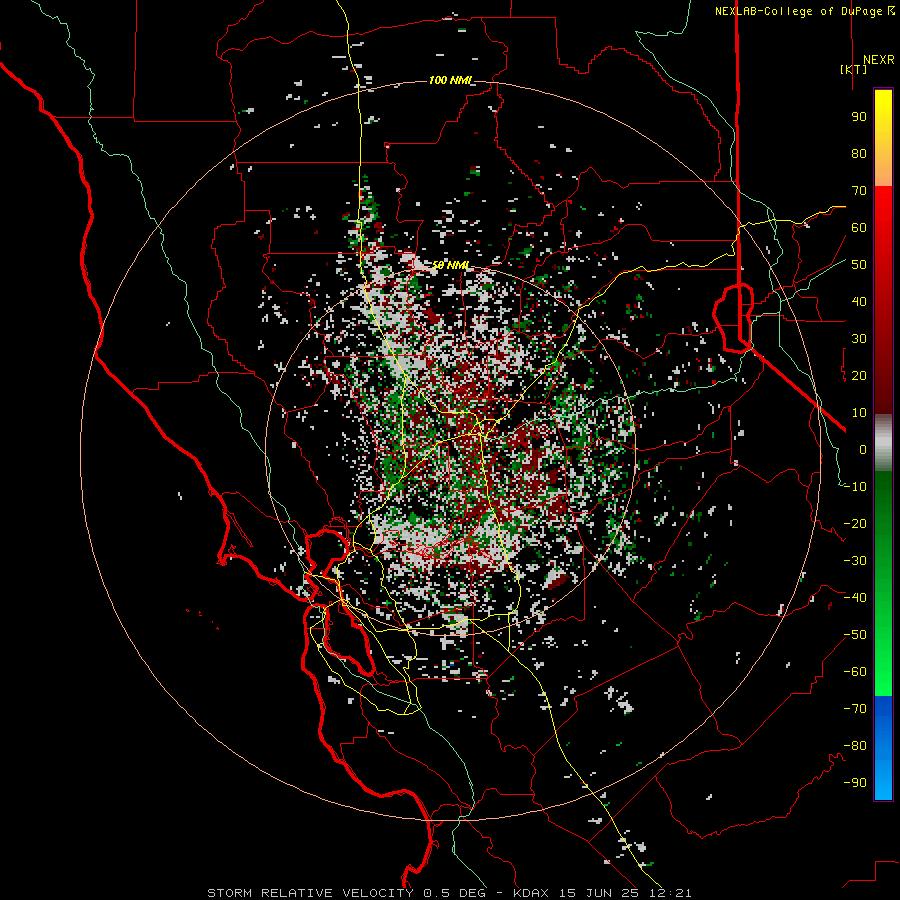The width and height of the screenshot is (900, 900).
Task: Select the 90 value on velocity scale
Action: pyautogui.click(x=859, y=117)
